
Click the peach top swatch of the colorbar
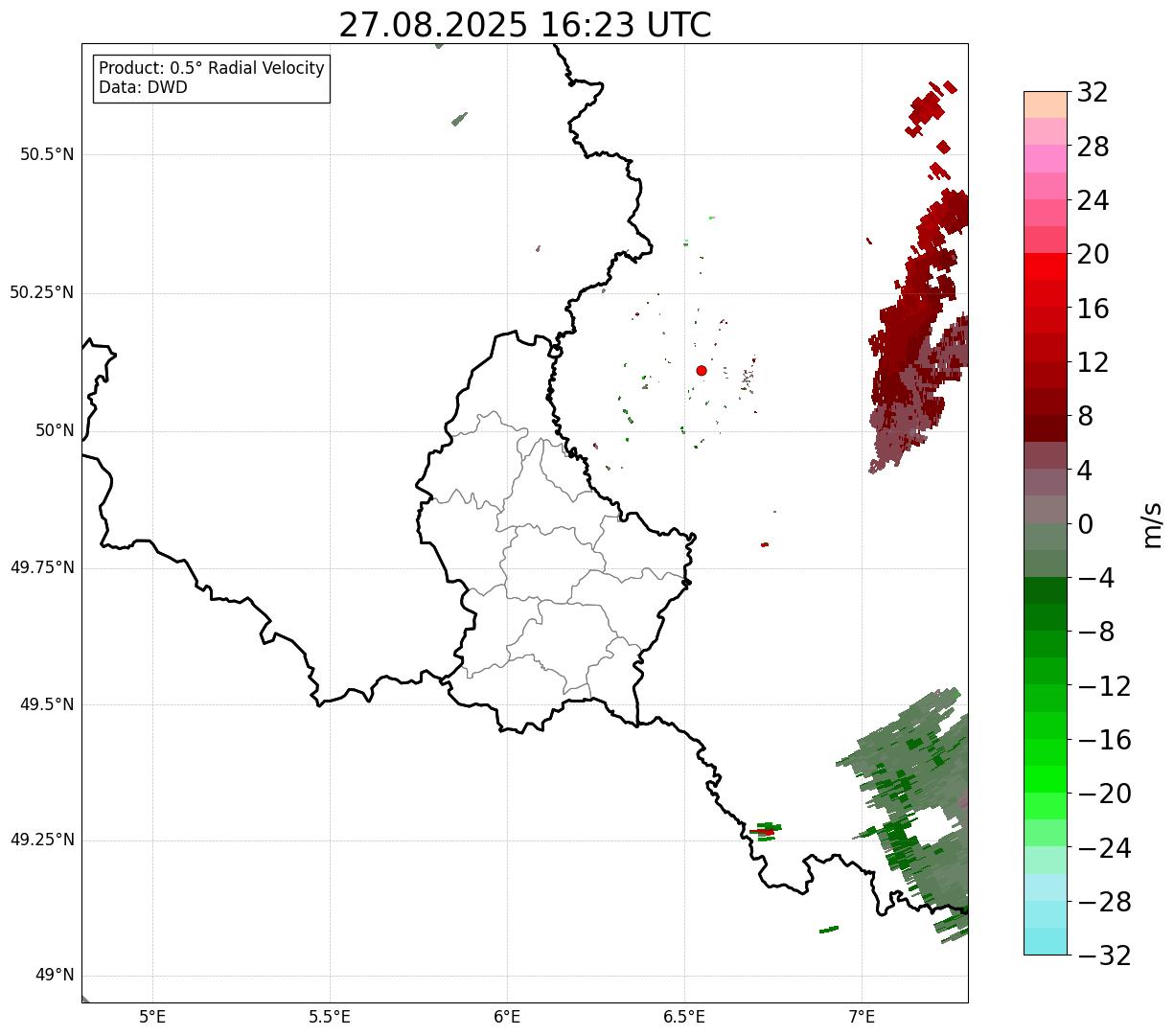tap(1046, 104)
